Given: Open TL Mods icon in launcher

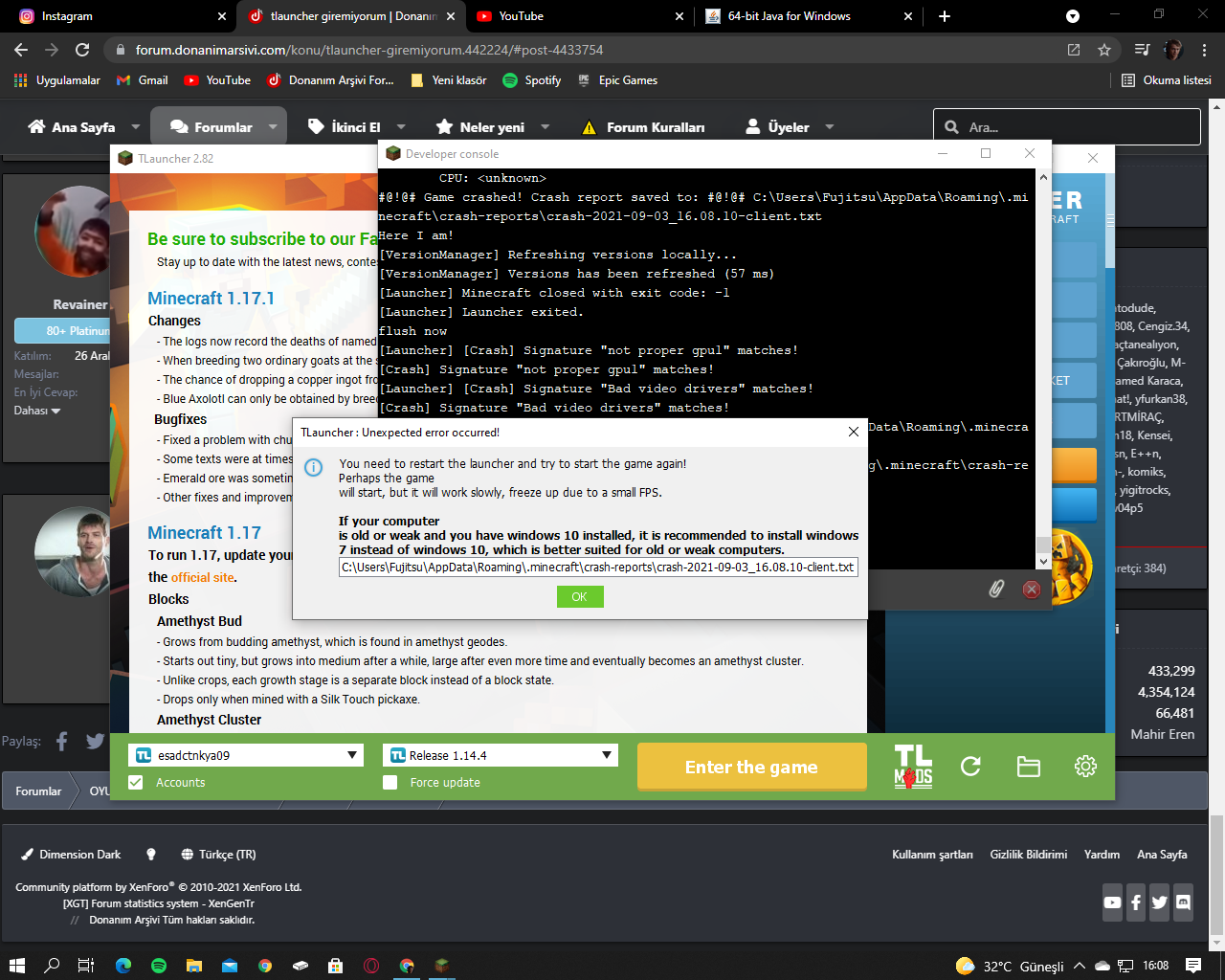Looking at the screenshot, I should click(x=913, y=767).
